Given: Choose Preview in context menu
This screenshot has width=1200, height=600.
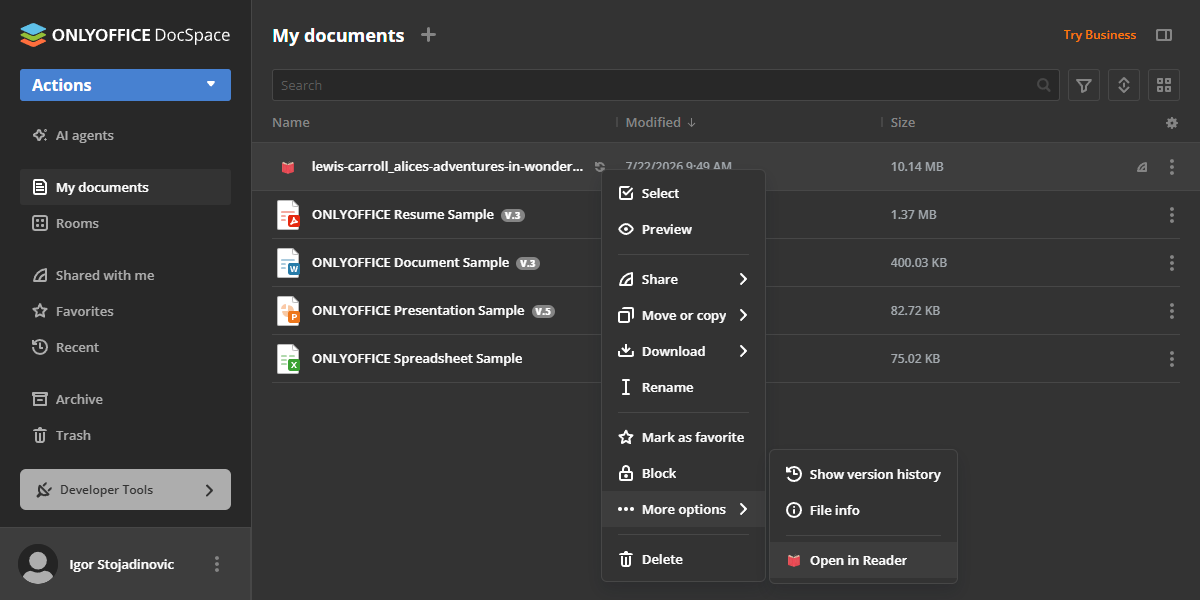Looking at the screenshot, I should [683, 229].
